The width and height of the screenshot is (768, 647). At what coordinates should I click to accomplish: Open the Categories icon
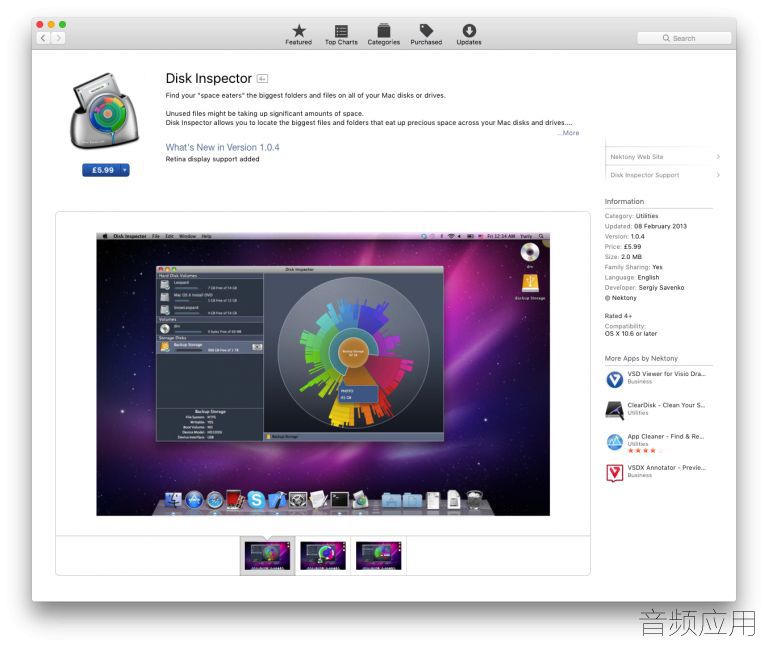point(384,30)
